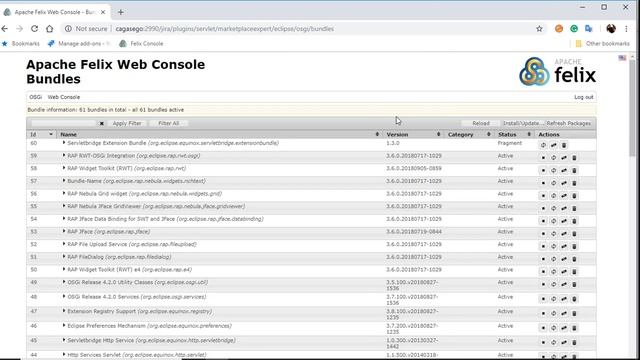The height and width of the screenshot is (360, 640).
Task: Click Install/Update... button
Action: tap(522, 123)
